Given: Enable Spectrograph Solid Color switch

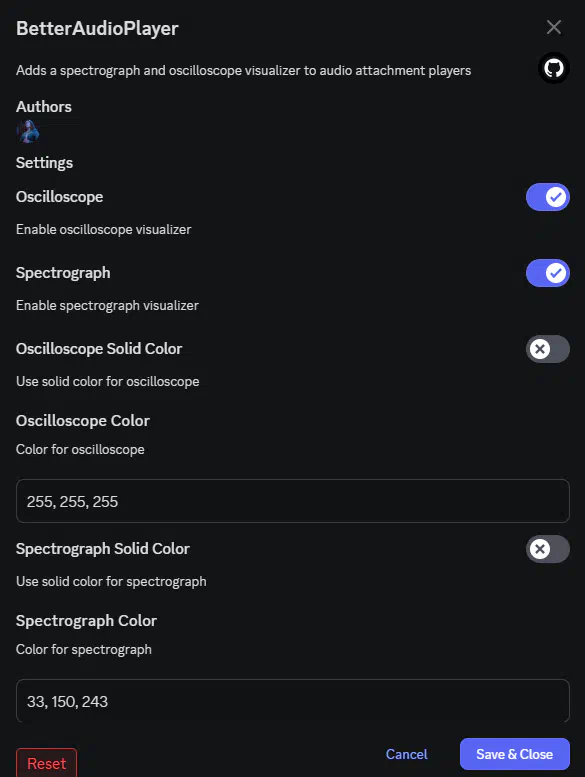Looking at the screenshot, I should pyautogui.click(x=548, y=549).
